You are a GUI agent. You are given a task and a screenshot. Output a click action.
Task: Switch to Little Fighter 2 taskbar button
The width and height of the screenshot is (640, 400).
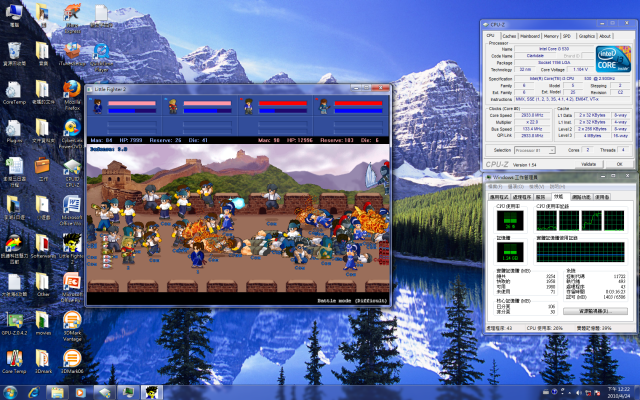(x=151, y=393)
